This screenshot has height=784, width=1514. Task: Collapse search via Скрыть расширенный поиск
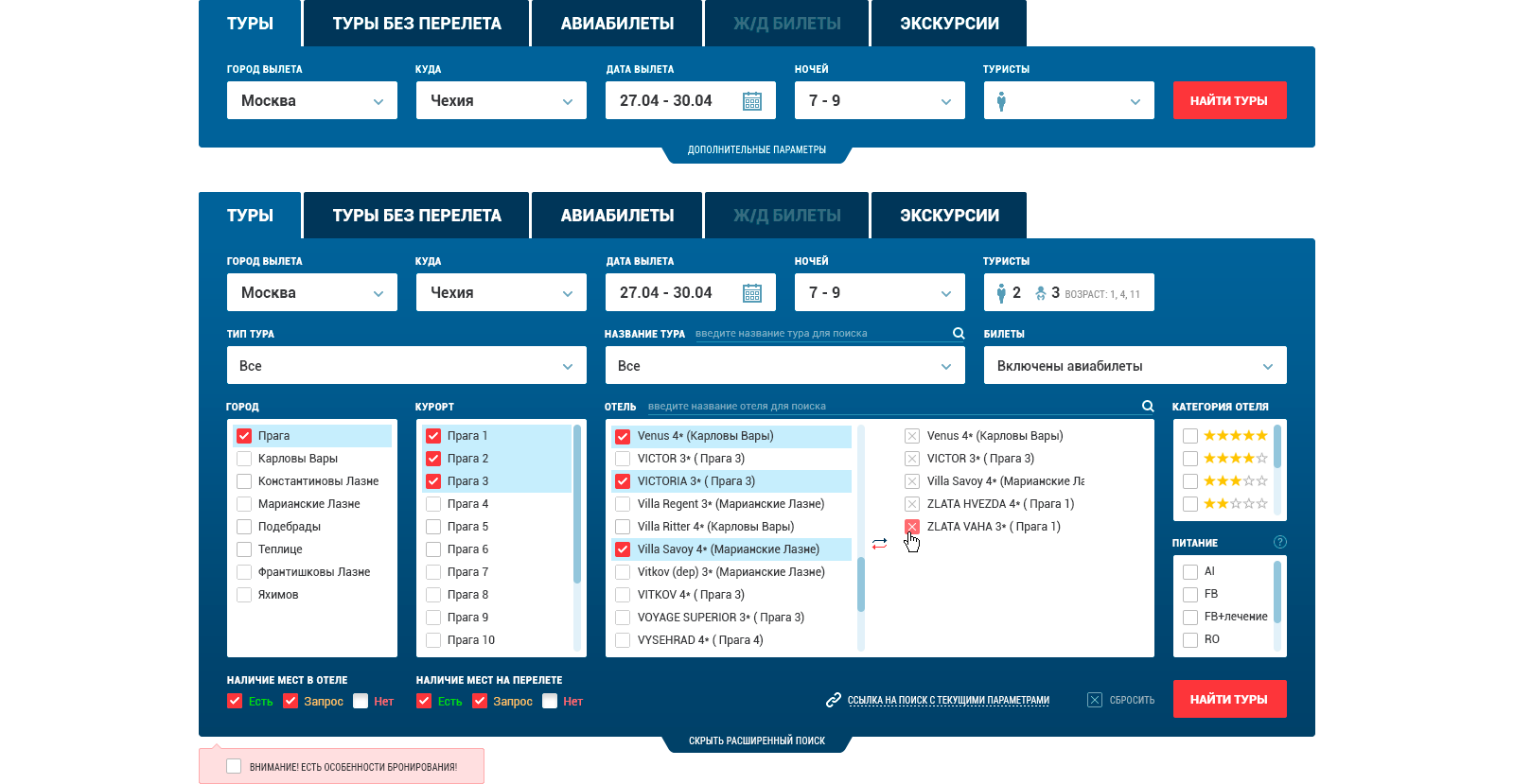[757, 741]
